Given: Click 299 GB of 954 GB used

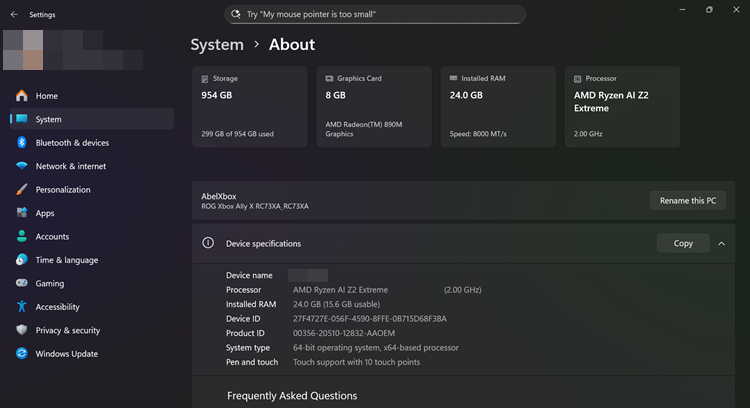Looking at the screenshot, I should click(237, 134).
